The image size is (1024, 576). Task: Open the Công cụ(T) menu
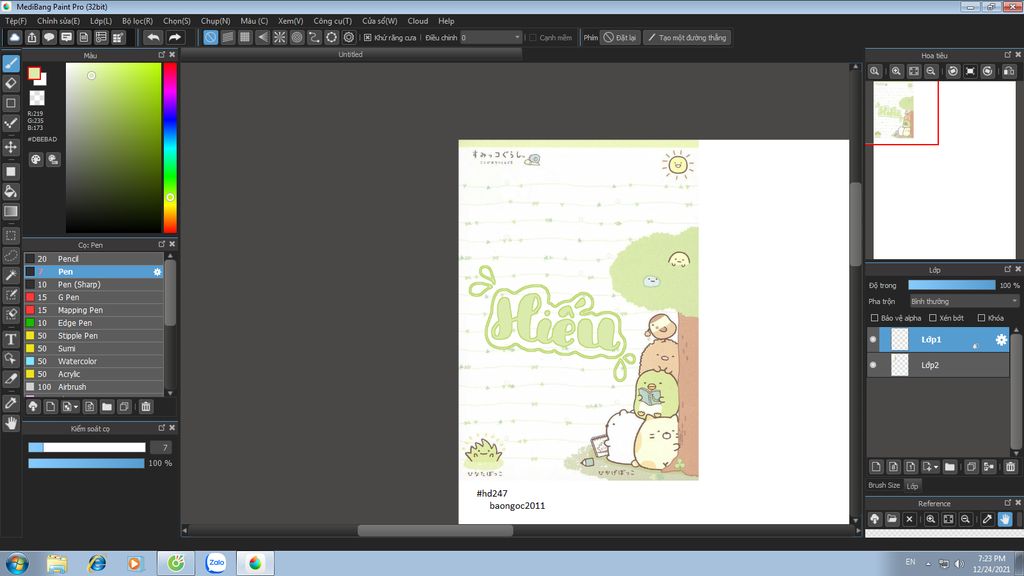tap(332, 21)
